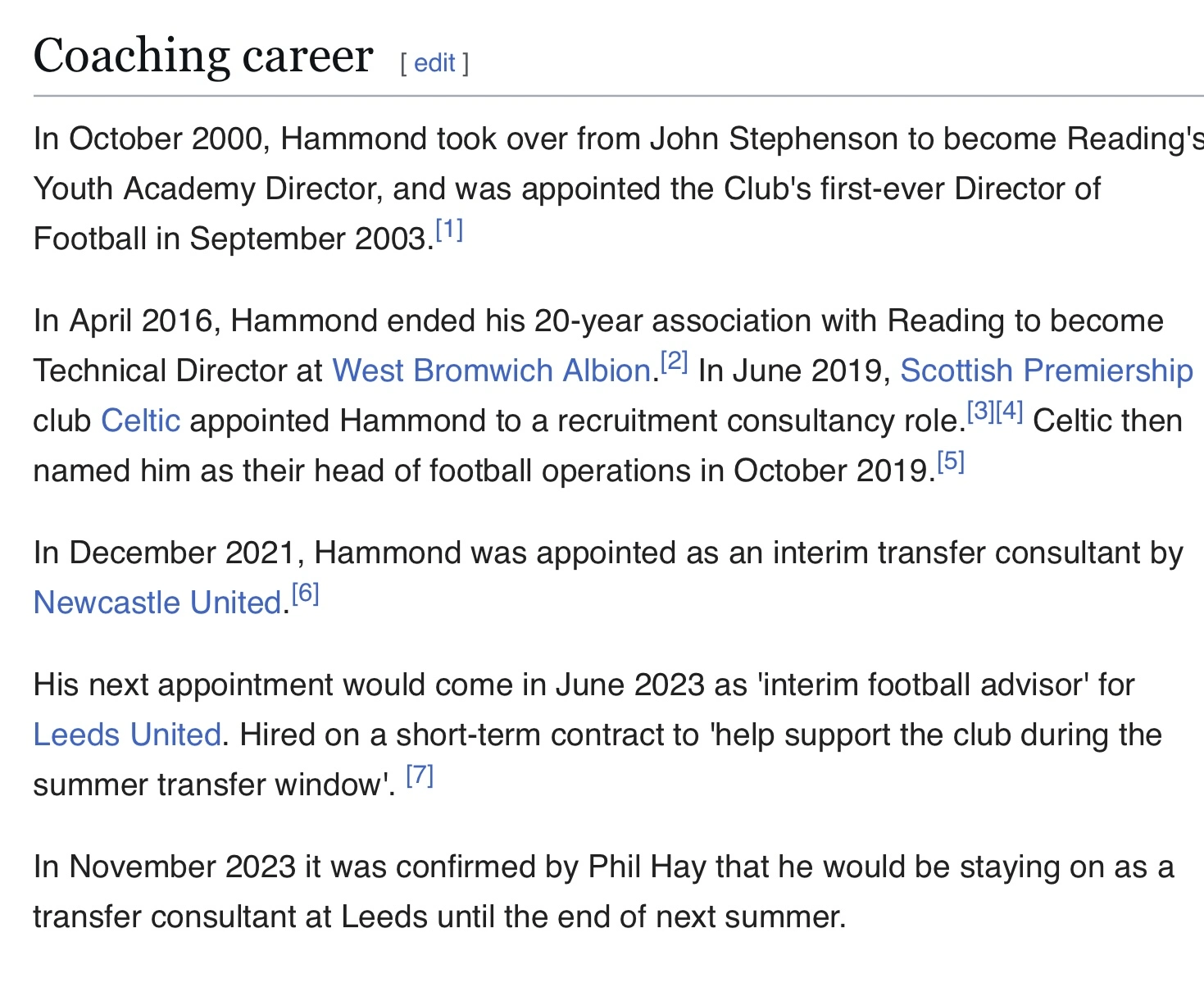1204x992 pixels.
Task: Click the edit link beside Coaching career
Action: point(434,63)
